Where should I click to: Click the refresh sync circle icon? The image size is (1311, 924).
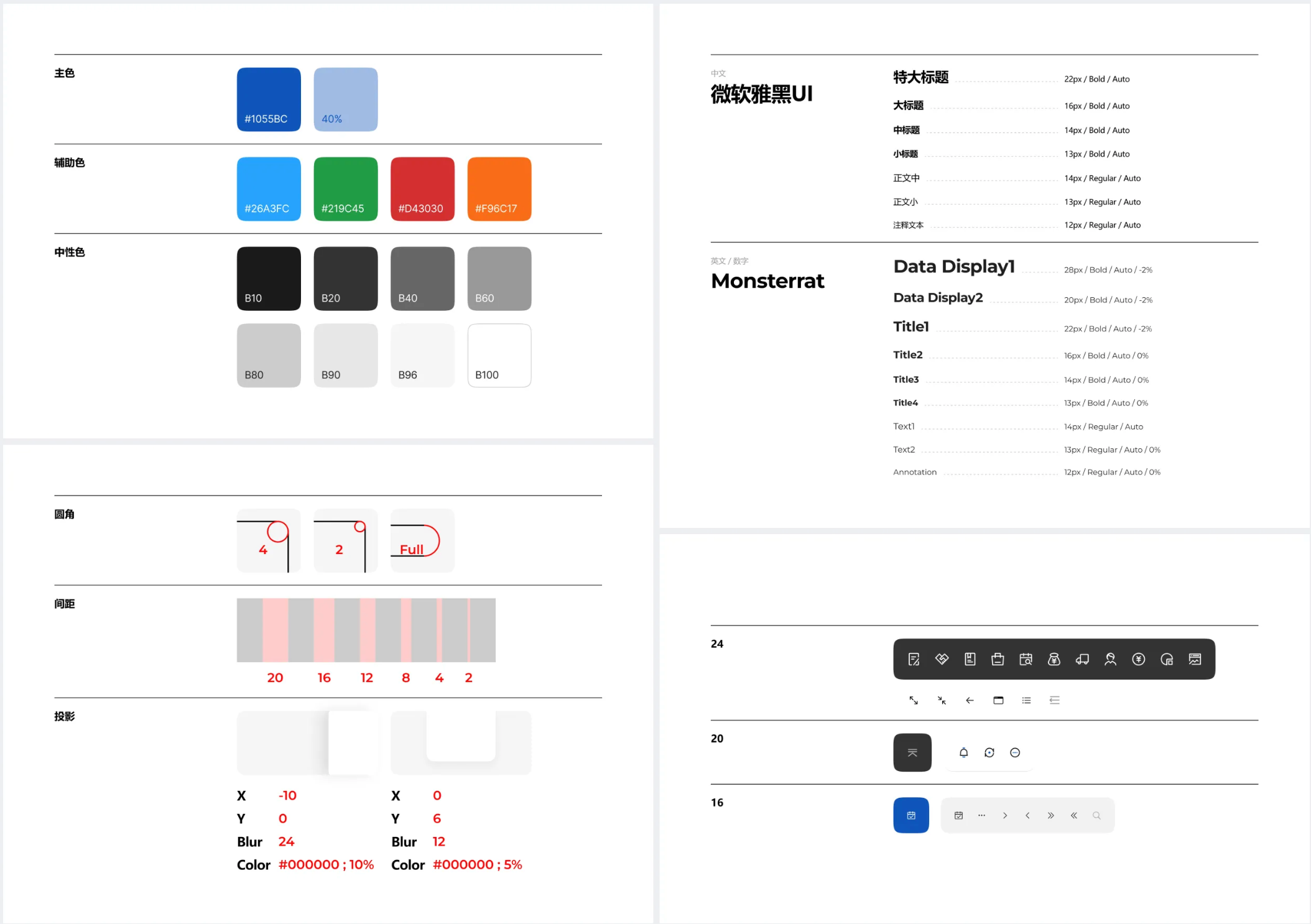(x=989, y=752)
